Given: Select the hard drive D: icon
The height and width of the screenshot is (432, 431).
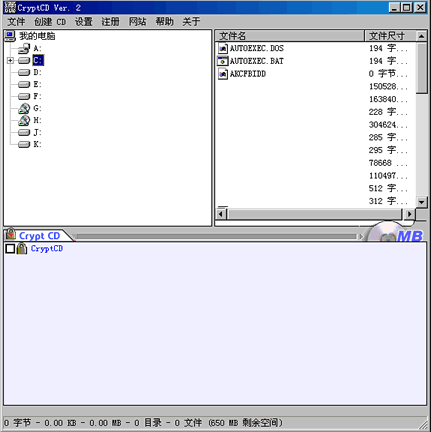Looking at the screenshot, I should (24, 73).
